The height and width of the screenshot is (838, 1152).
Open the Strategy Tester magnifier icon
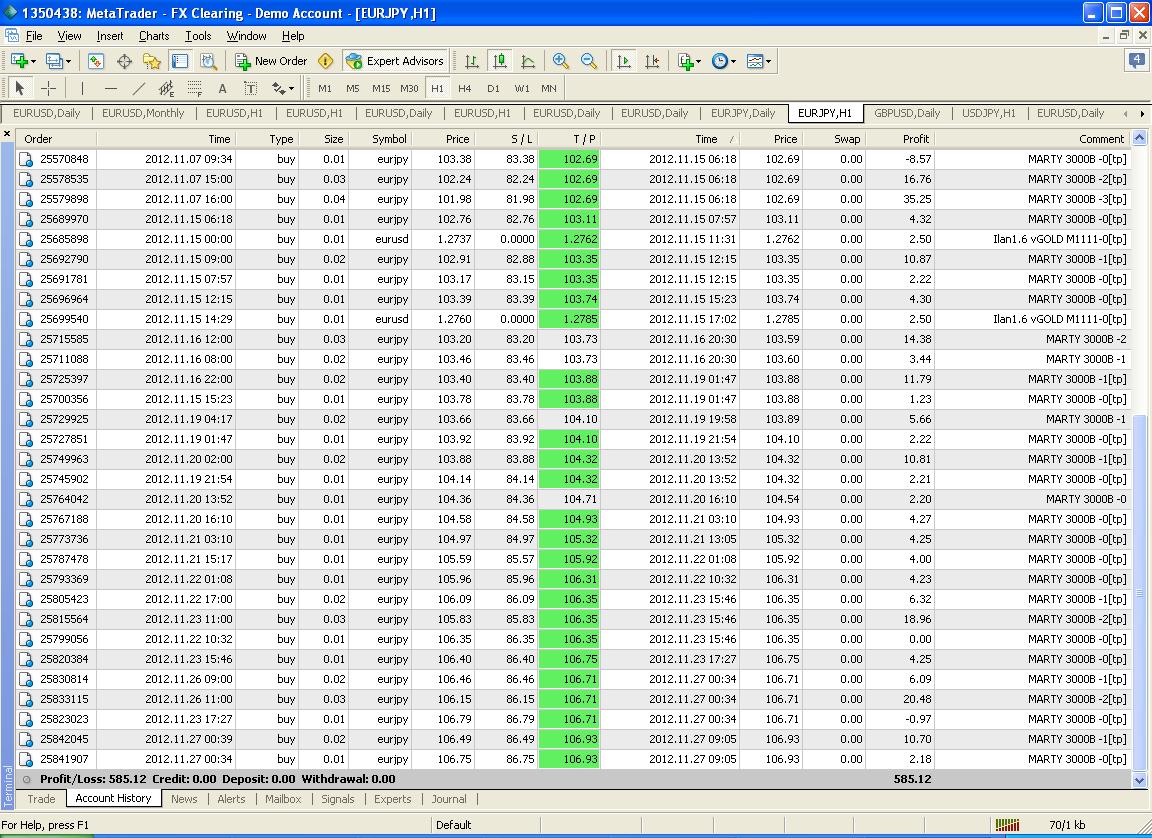pos(209,62)
